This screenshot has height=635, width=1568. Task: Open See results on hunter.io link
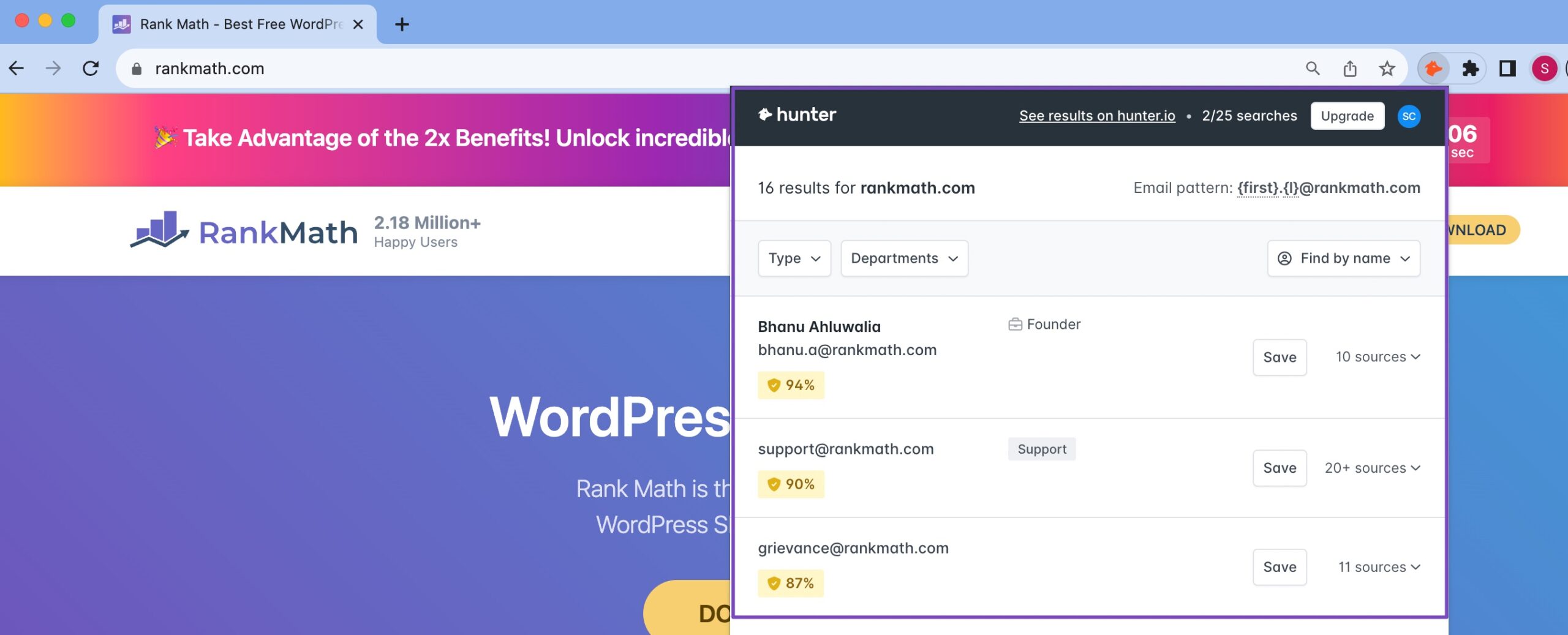(1097, 116)
